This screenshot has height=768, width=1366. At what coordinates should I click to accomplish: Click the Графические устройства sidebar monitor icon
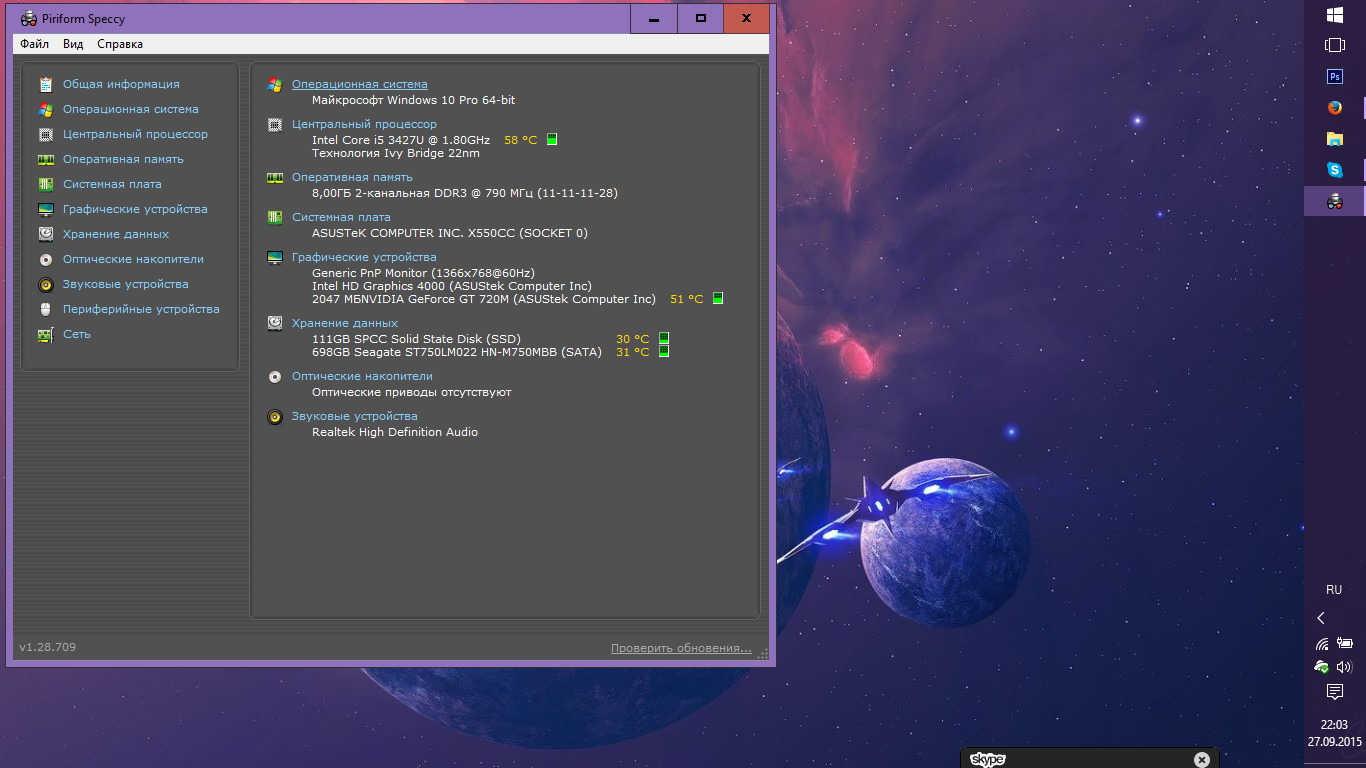click(x=45, y=209)
